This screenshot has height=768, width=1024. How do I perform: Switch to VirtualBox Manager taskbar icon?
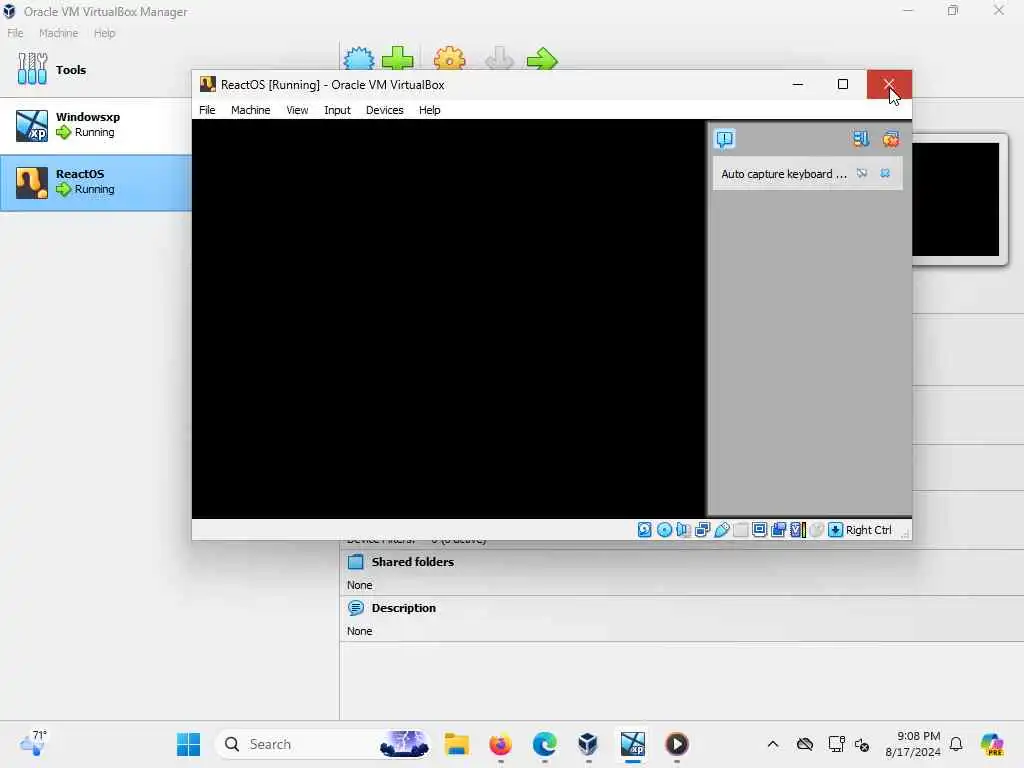click(588, 744)
